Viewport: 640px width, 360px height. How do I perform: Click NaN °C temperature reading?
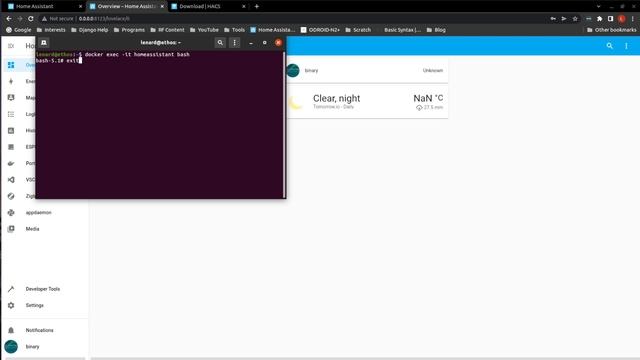(428, 98)
